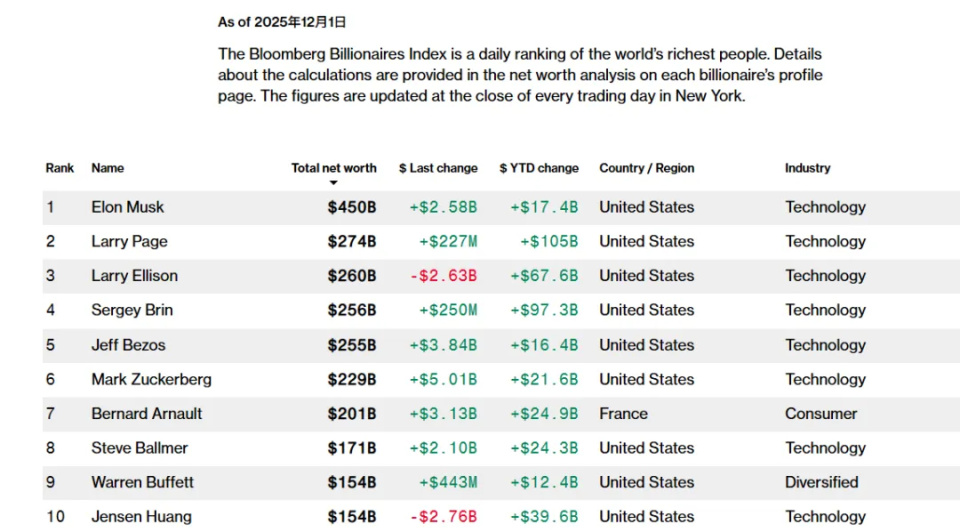This screenshot has height=532, width=960.
Task: Select the Larry Ellison name link
Action: [x=135, y=276]
